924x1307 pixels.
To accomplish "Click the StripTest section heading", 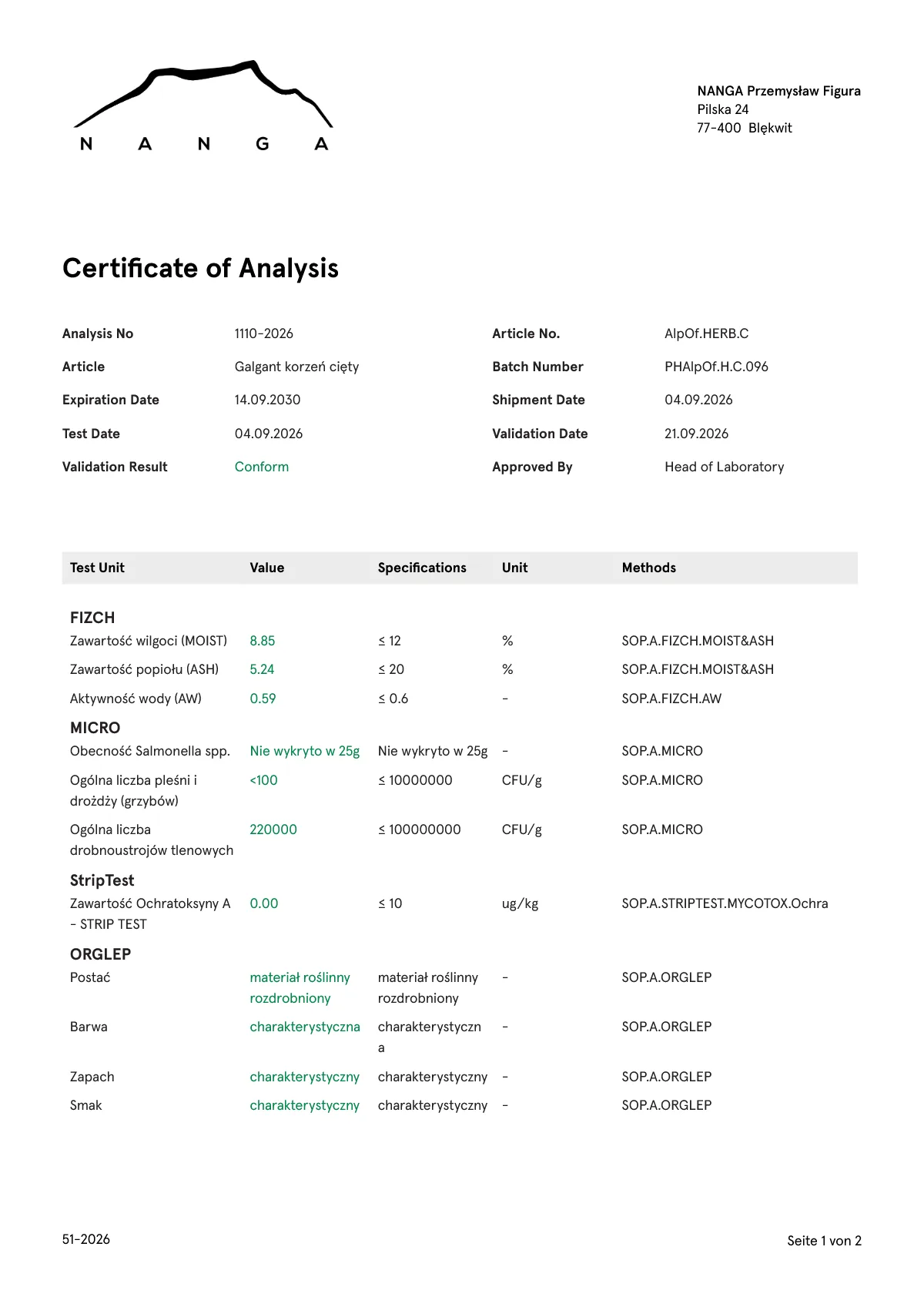I will click(102, 880).
